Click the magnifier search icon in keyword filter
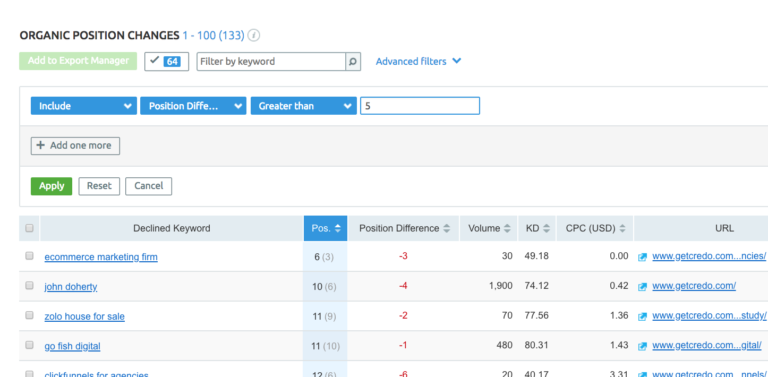The height and width of the screenshot is (377, 768). pos(353,62)
